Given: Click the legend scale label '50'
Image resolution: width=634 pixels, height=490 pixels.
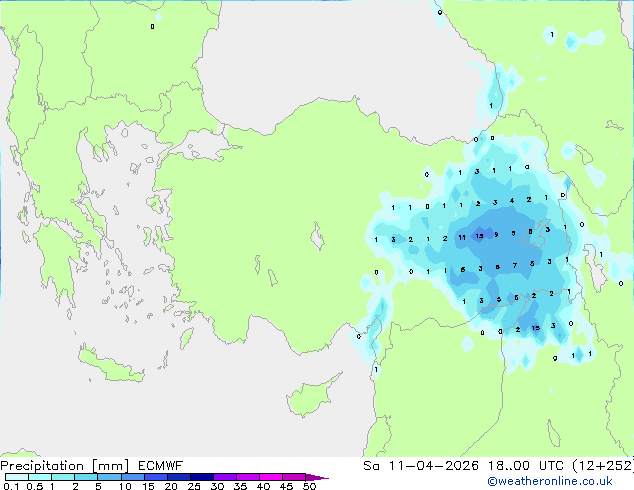Looking at the screenshot, I should pos(309,486).
